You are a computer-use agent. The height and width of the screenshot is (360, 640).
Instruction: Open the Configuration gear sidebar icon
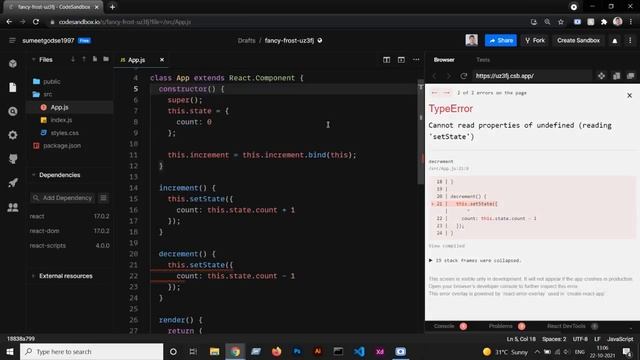coord(13,135)
